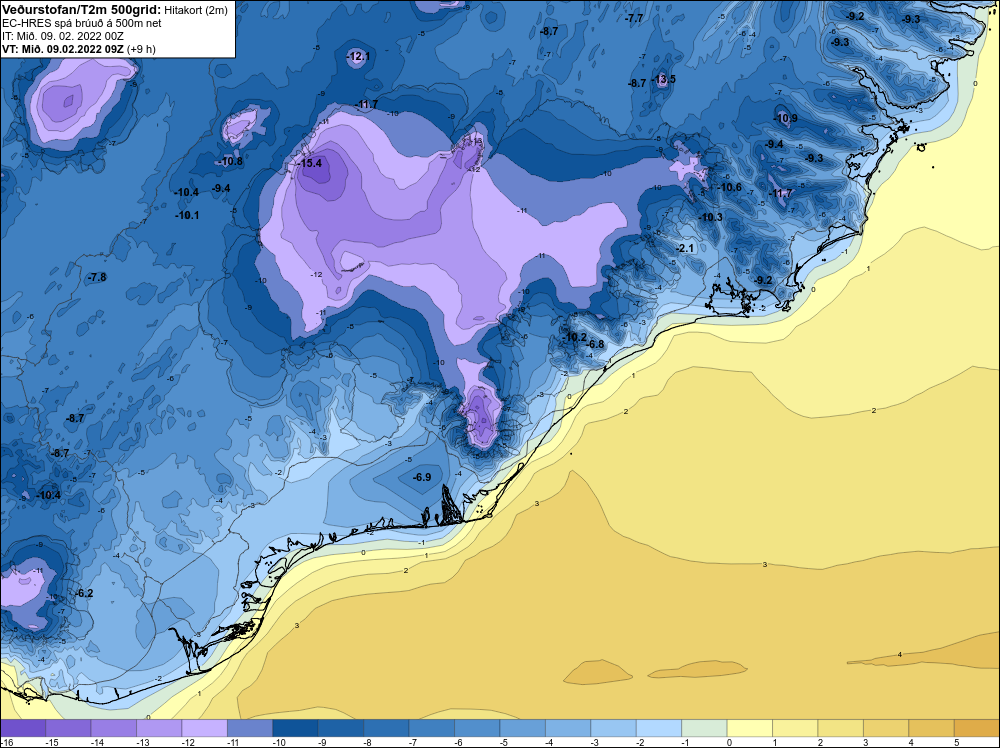Click the -2.1 temperature reading
1000x748 pixels.
pos(684,248)
